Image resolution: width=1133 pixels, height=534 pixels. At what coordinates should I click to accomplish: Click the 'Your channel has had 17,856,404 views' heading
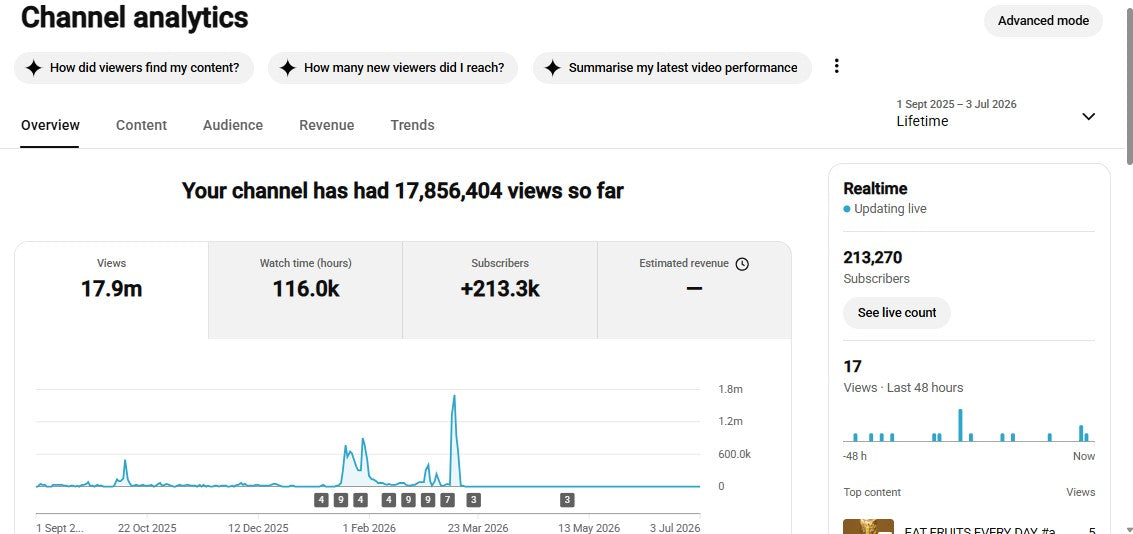(402, 191)
